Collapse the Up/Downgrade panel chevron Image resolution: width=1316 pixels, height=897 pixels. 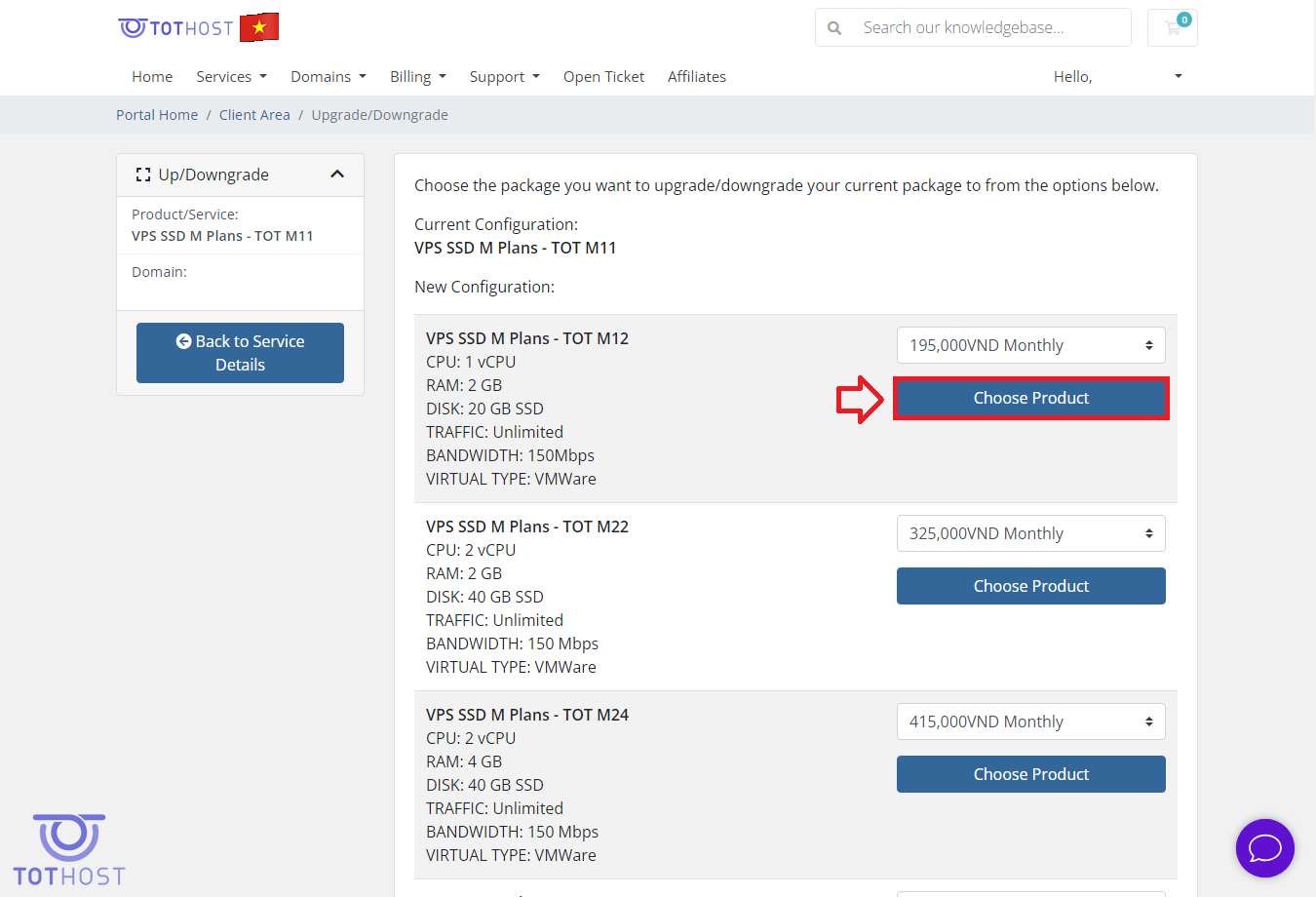[x=337, y=175]
